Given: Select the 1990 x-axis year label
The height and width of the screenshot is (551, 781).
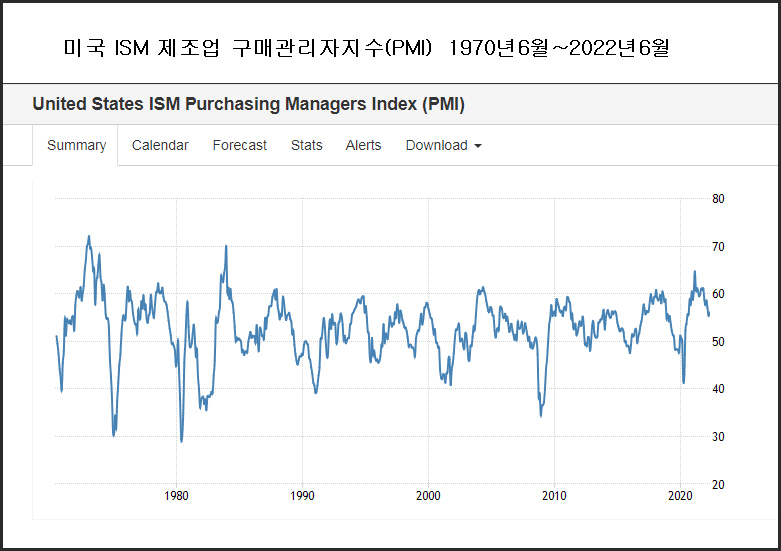Looking at the screenshot, I should click(x=302, y=496).
